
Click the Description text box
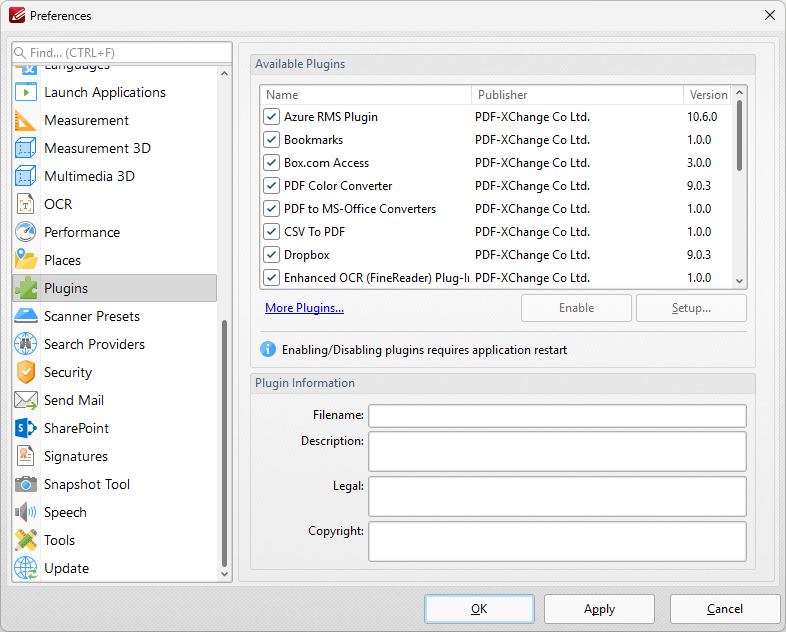click(557, 452)
